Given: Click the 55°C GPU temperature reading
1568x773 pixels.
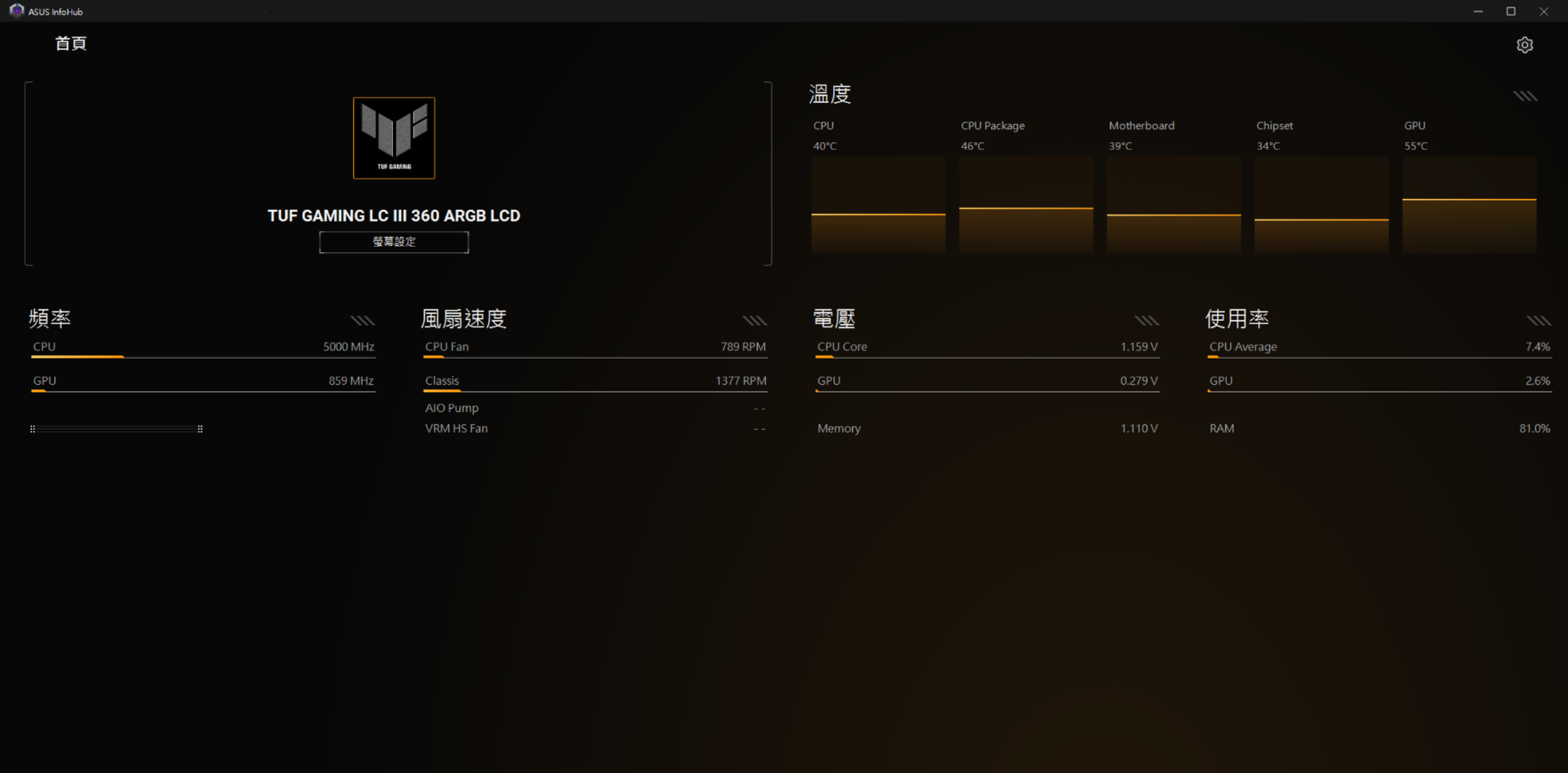Looking at the screenshot, I should 1415,146.
